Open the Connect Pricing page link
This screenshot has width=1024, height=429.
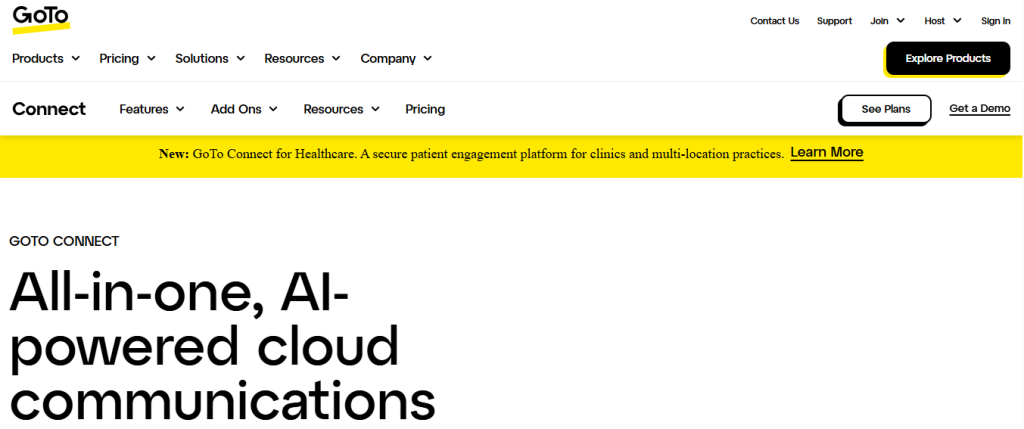425,109
